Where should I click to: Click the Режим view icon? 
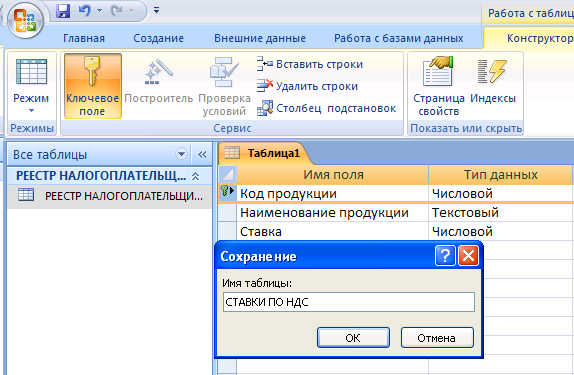pos(31,72)
